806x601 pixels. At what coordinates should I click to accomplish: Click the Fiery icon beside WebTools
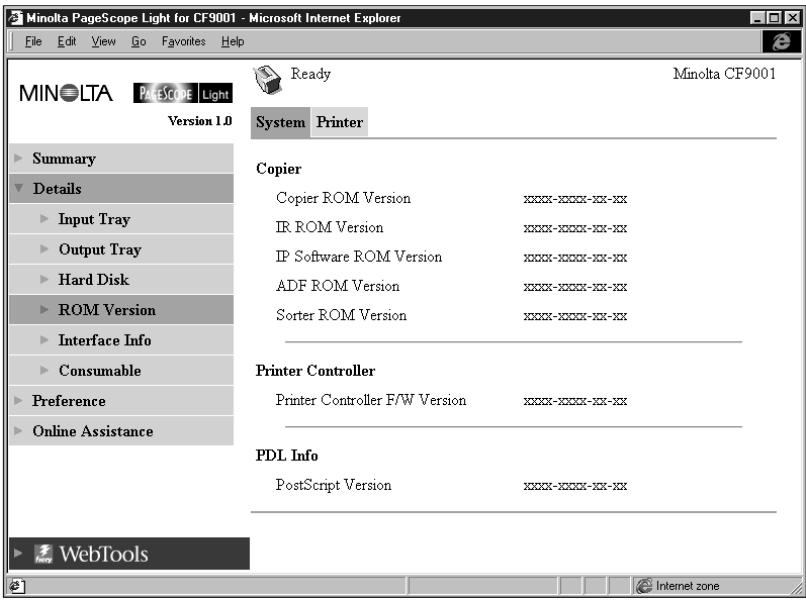coord(43,554)
